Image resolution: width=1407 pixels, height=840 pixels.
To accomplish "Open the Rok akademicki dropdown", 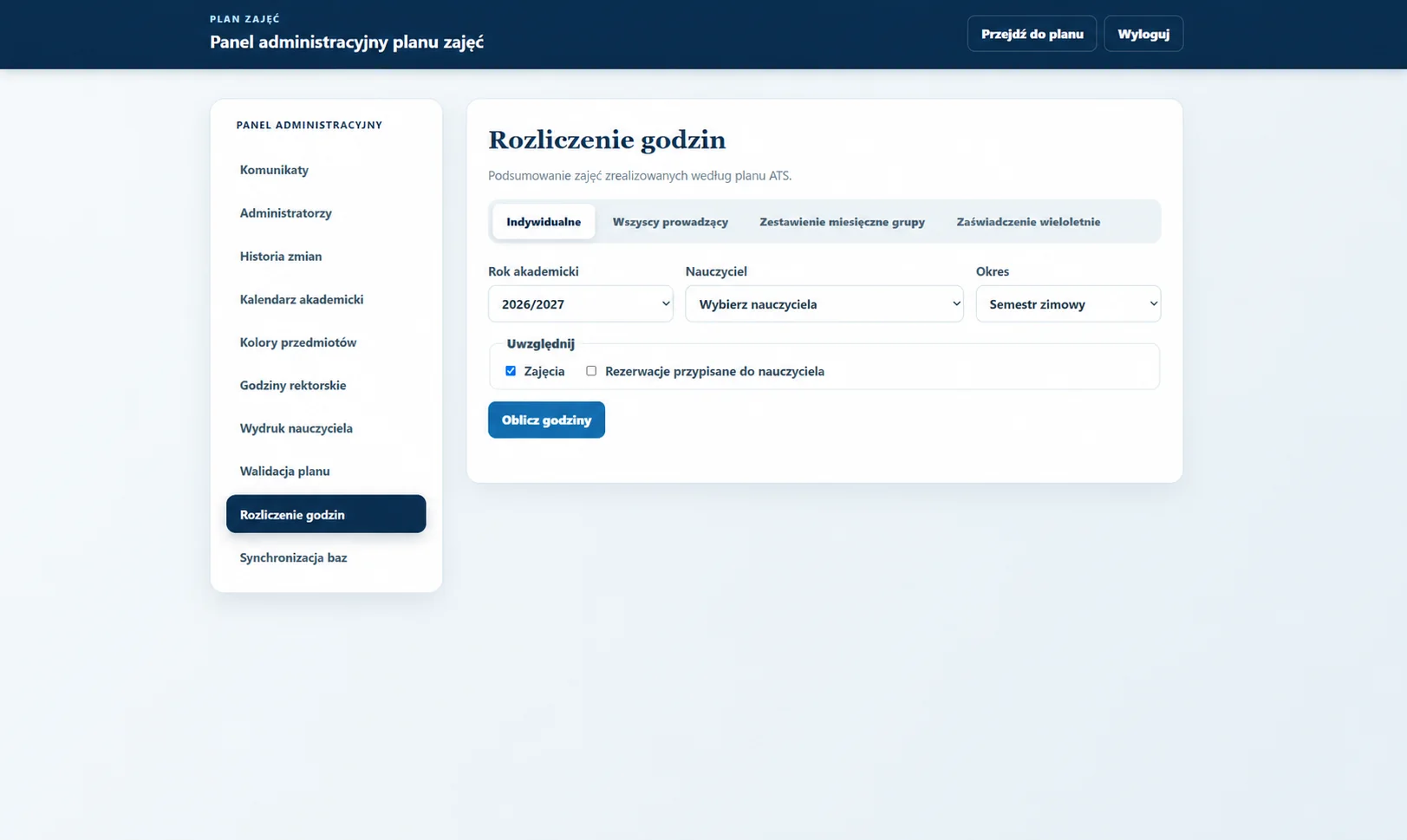I will point(581,304).
